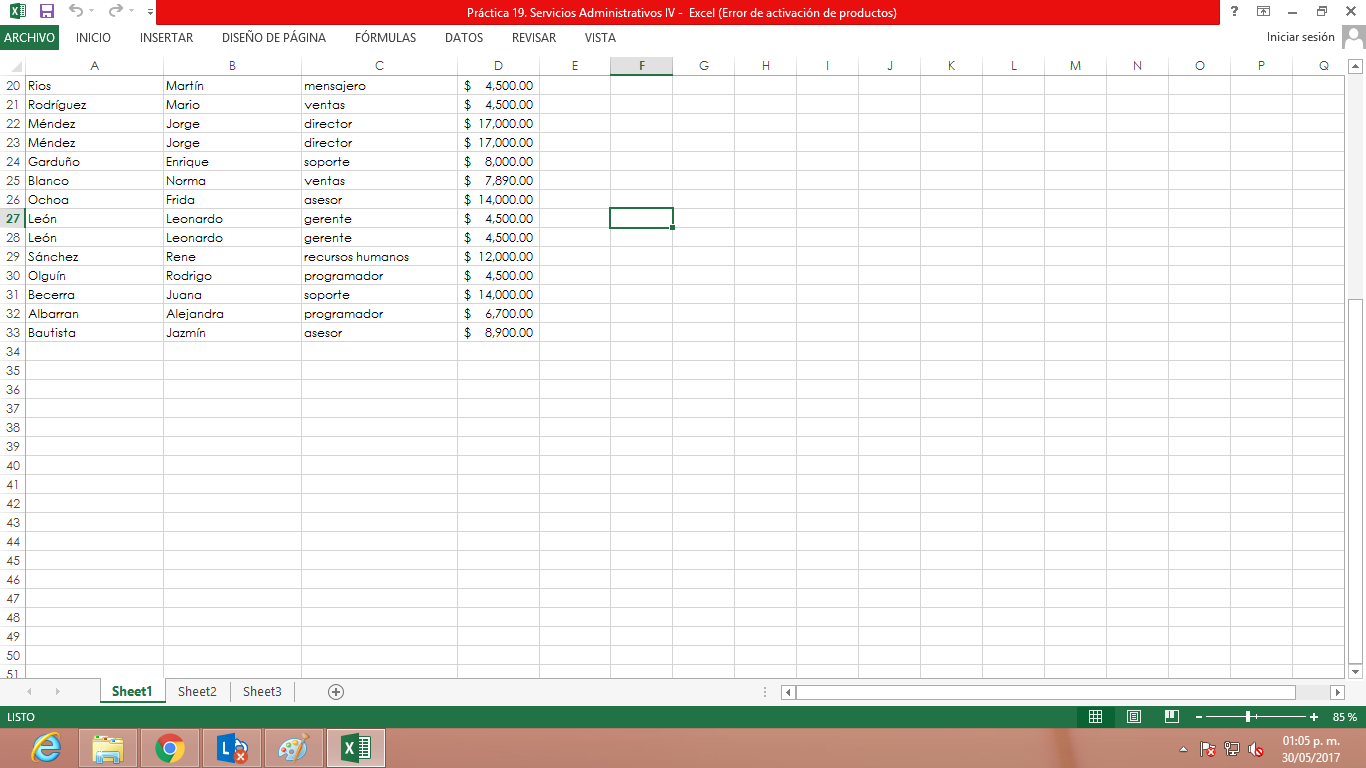Launch Google Chrome from taskbar

pos(170,748)
